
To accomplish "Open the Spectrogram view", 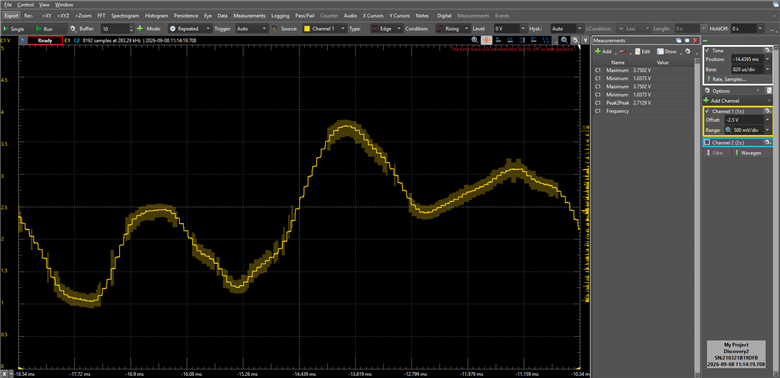I will [124, 15].
